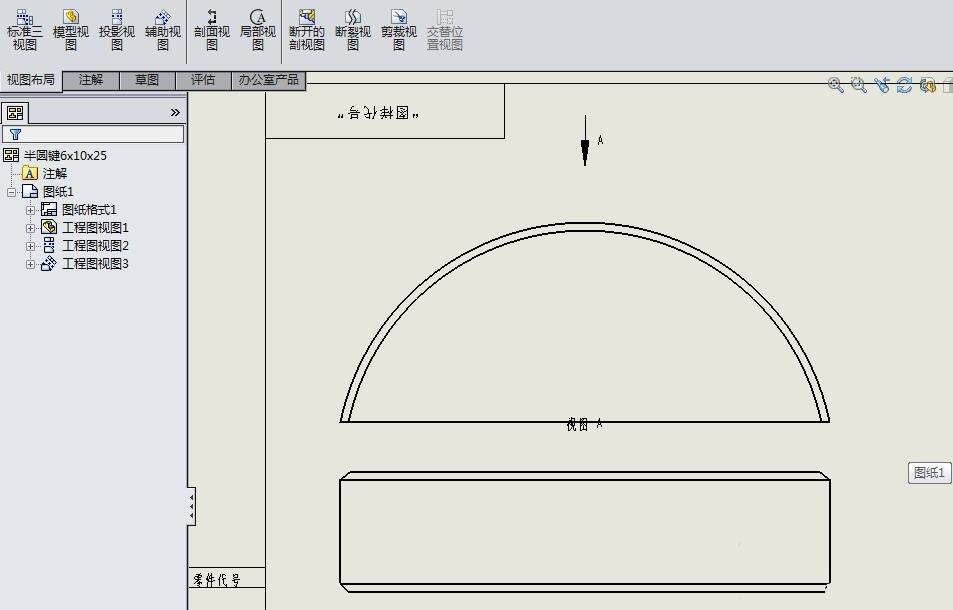Select the 局部视图 (Detail View) tool
The width and height of the screenshot is (953, 610).
(258, 30)
